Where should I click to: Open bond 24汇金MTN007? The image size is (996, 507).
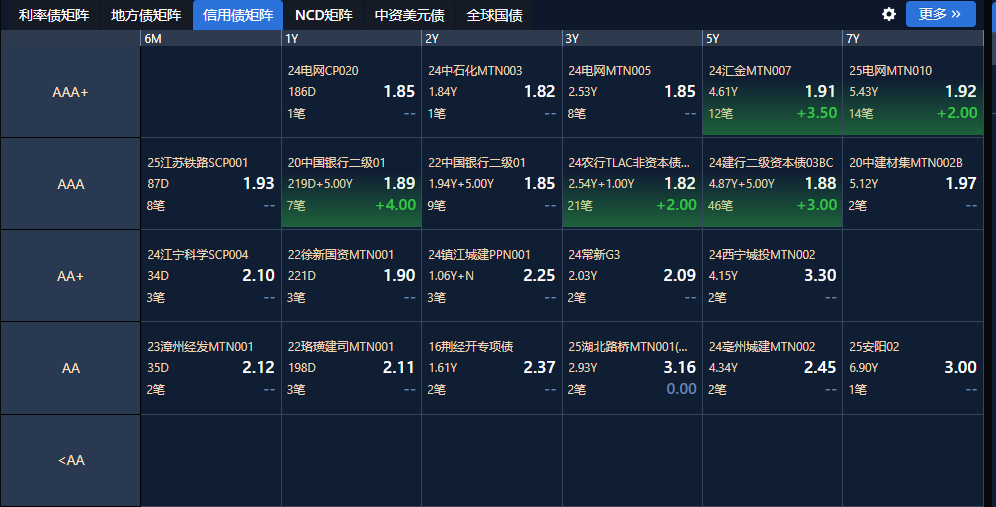(x=750, y=71)
